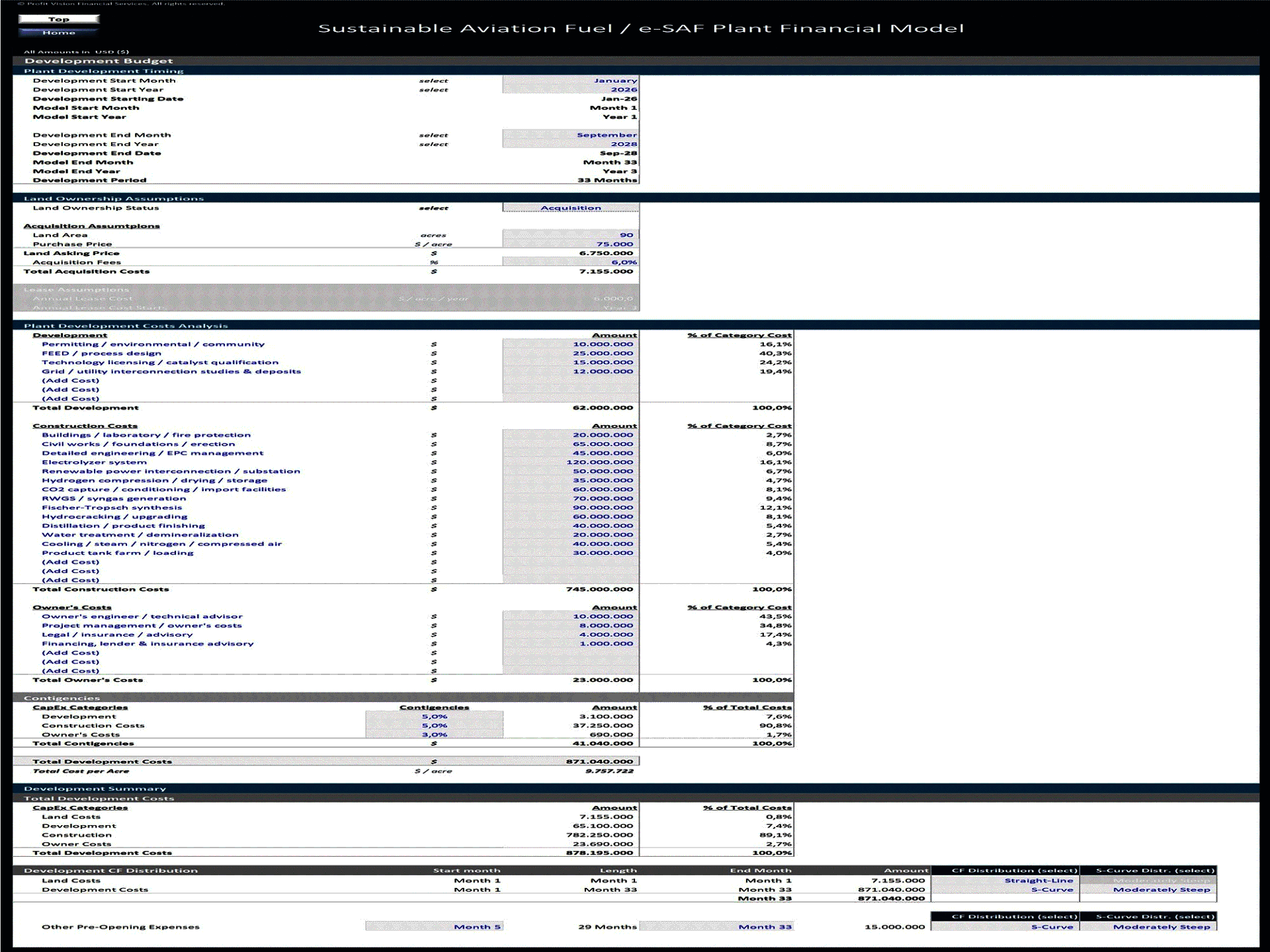This screenshot has height=952, width=1270.
Task: Edit Technology licensing amount 15.000.000
Action: pyautogui.click(x=570, y=362)
